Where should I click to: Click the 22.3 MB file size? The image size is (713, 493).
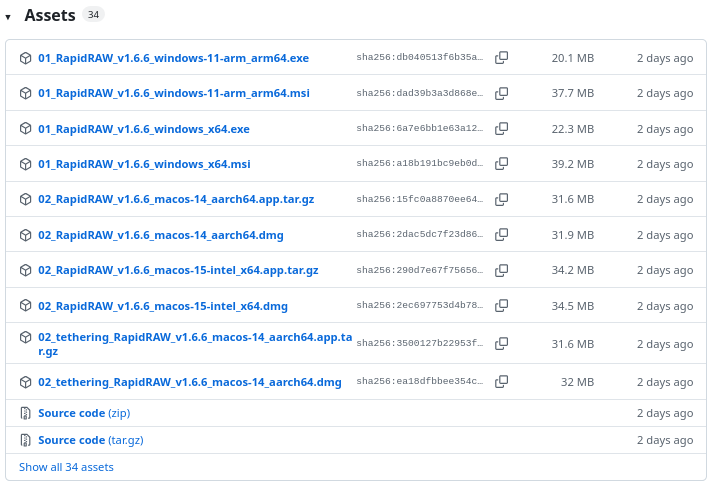(x=572, y=129)
